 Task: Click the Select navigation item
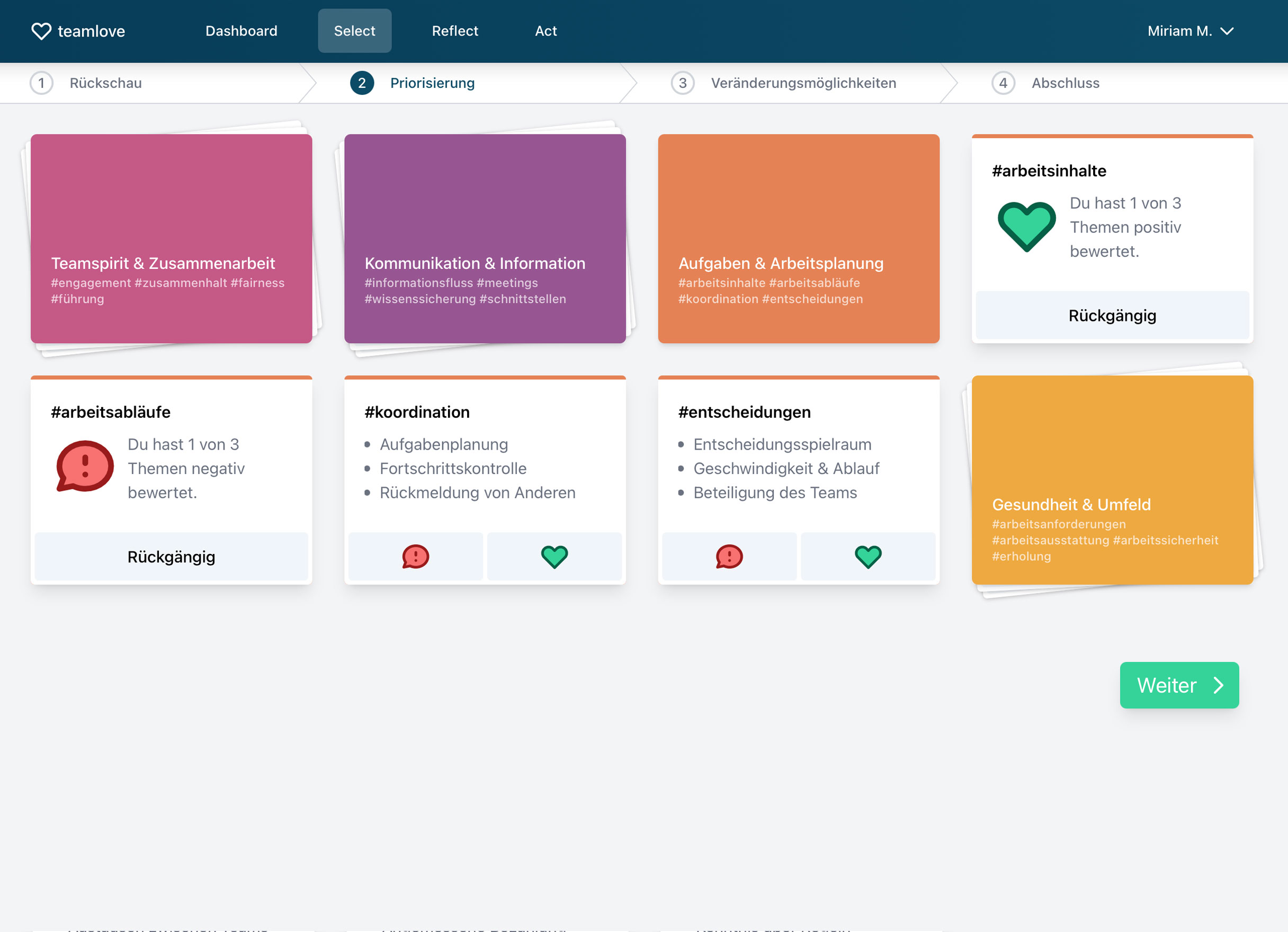355,30
